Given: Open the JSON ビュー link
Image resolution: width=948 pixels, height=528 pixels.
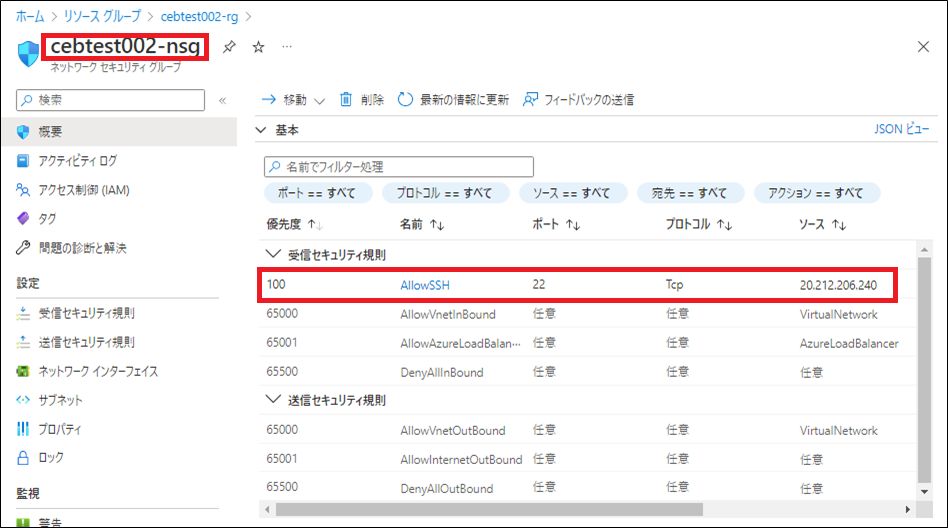Looking at the screenshot, I should pos(901,129).
